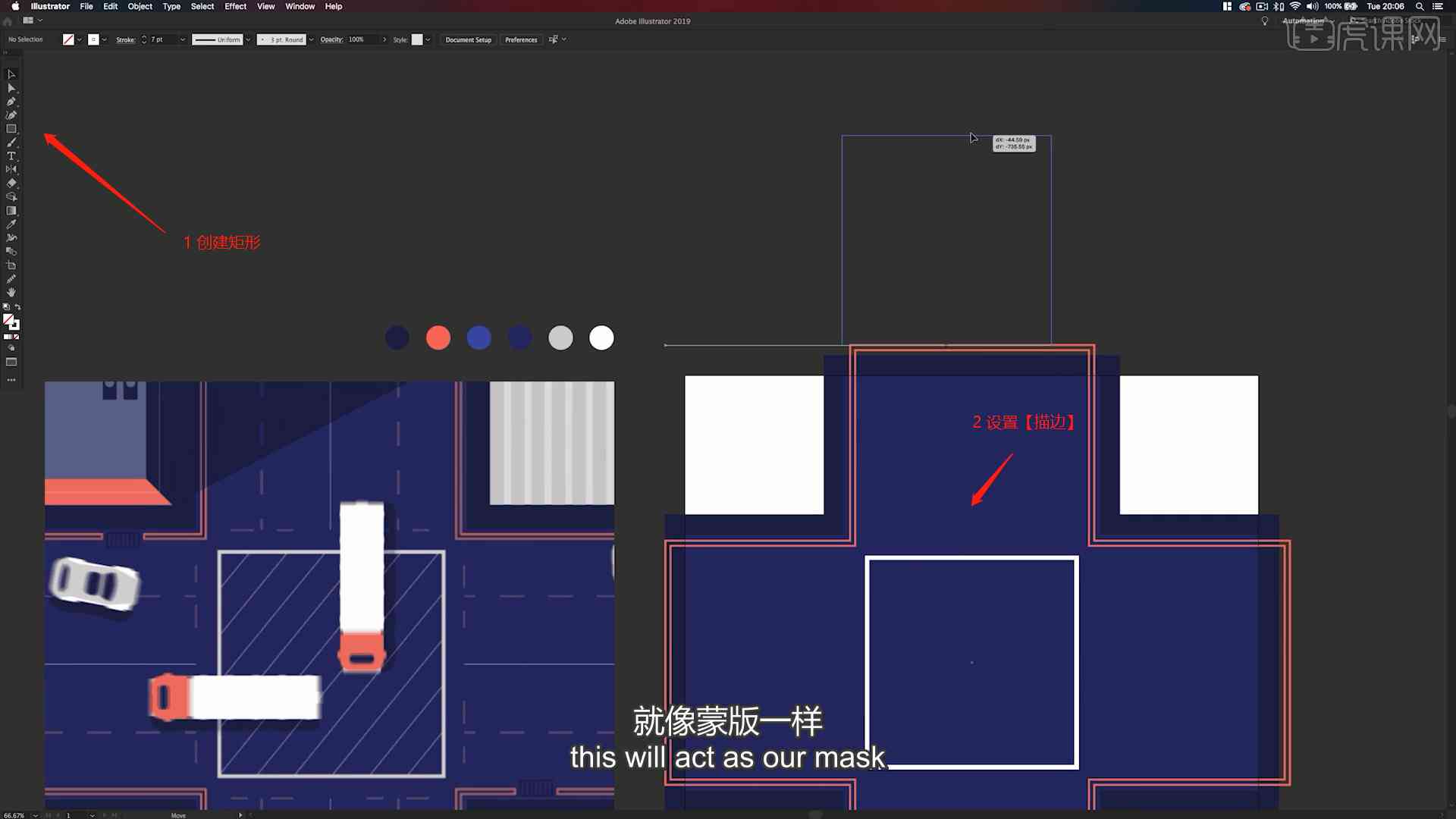The width and height of the screenshot is (1456, 819).
Task: Open fill color swatch in control bar
Action: point(68,39)
